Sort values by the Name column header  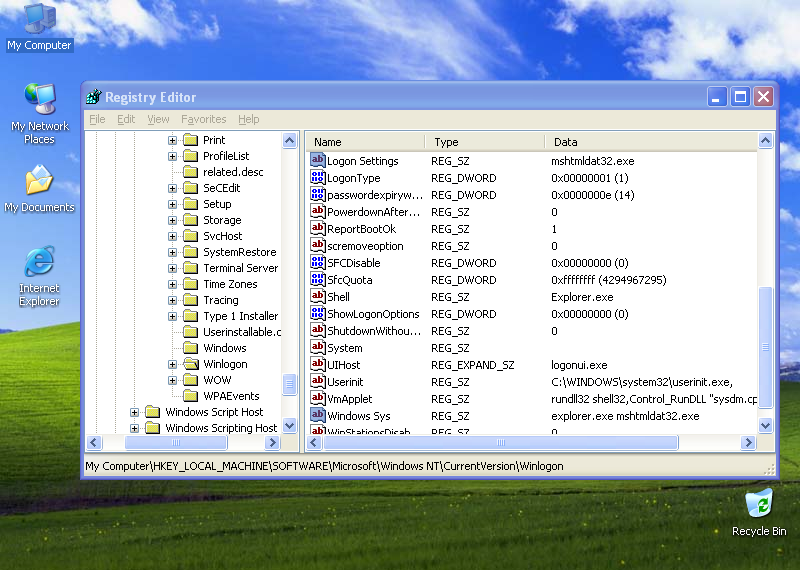click(x=365, y=142)
